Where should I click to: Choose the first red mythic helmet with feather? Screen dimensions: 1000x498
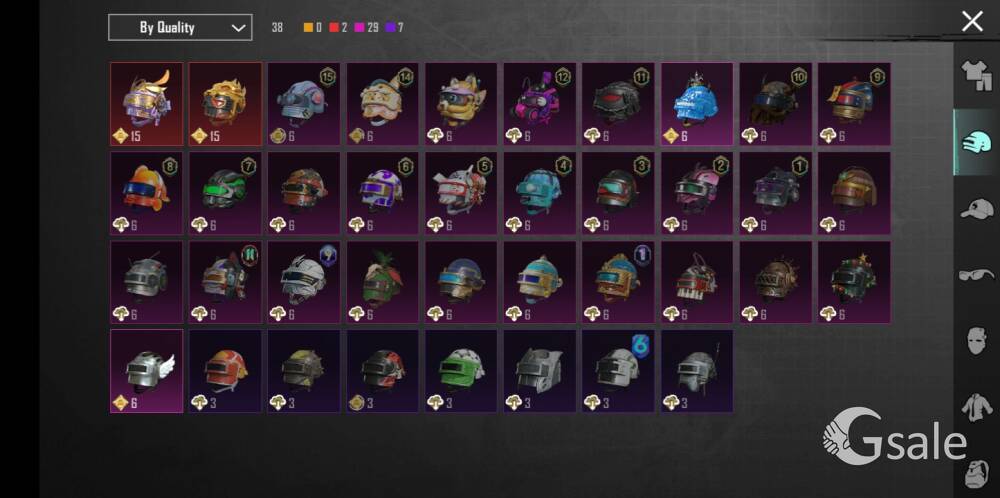pyautogui.click(x=147, y=104)
